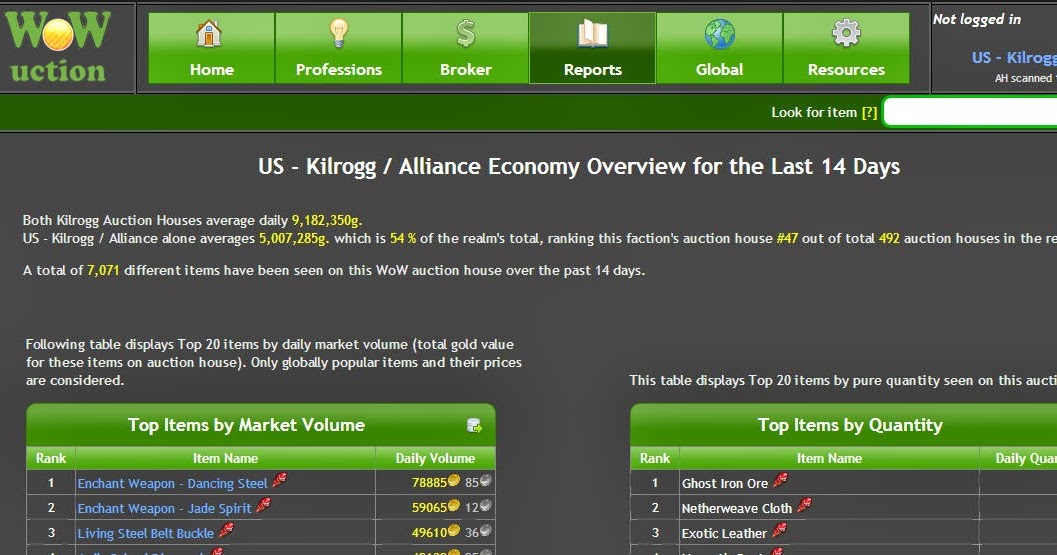Open the Home navigation tab
This screenshot has width=1057, height=555.
212,48
